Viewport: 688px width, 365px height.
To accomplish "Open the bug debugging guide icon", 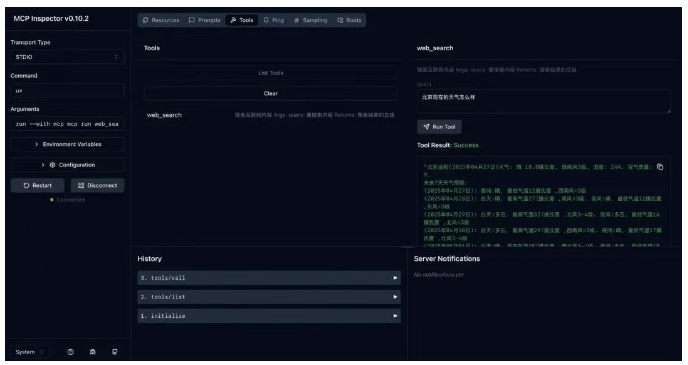I will coord(93,352).
